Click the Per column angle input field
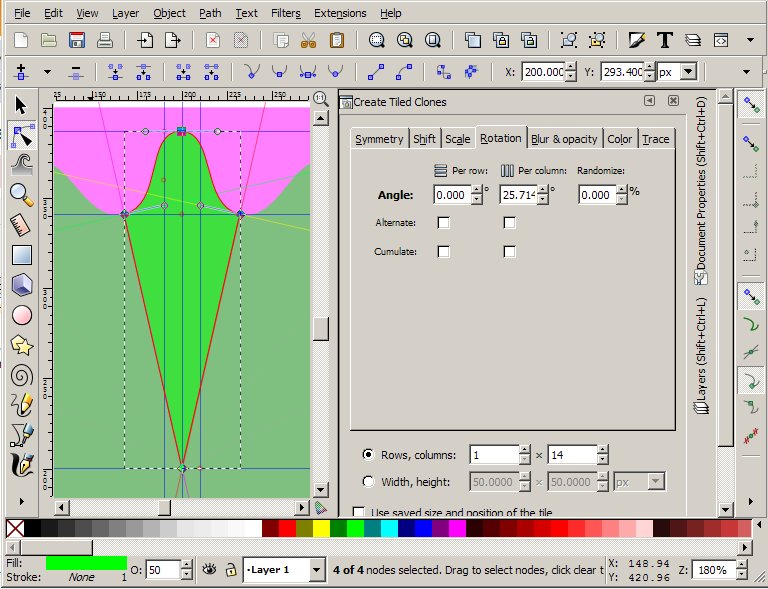 523,195
